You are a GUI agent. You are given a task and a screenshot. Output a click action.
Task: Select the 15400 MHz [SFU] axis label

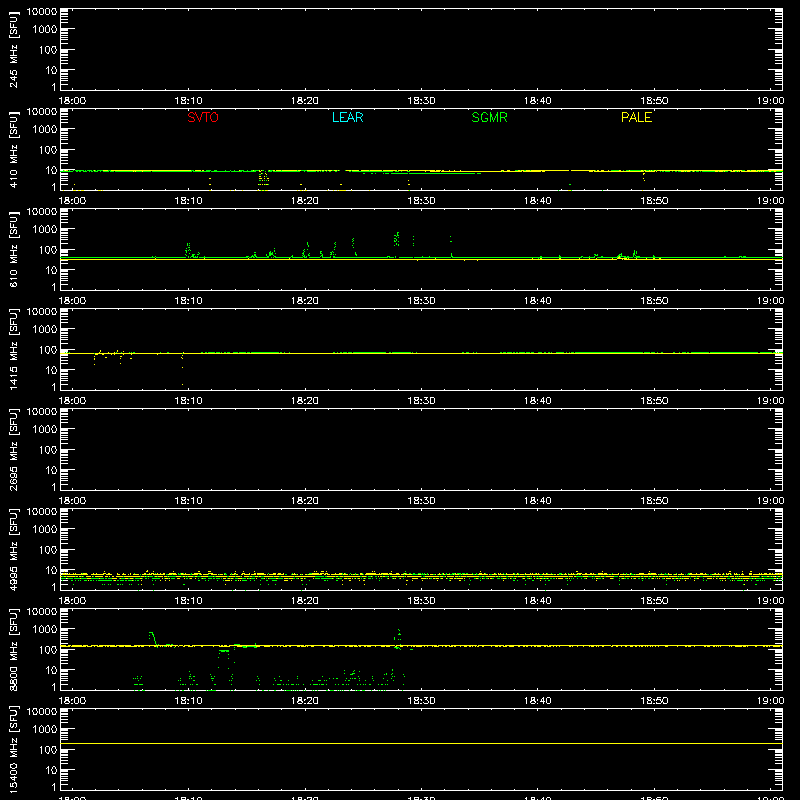tap(14, 749)
